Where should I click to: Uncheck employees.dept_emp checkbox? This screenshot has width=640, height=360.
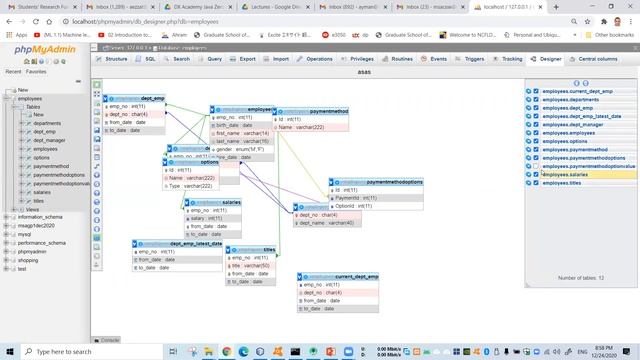536,108
